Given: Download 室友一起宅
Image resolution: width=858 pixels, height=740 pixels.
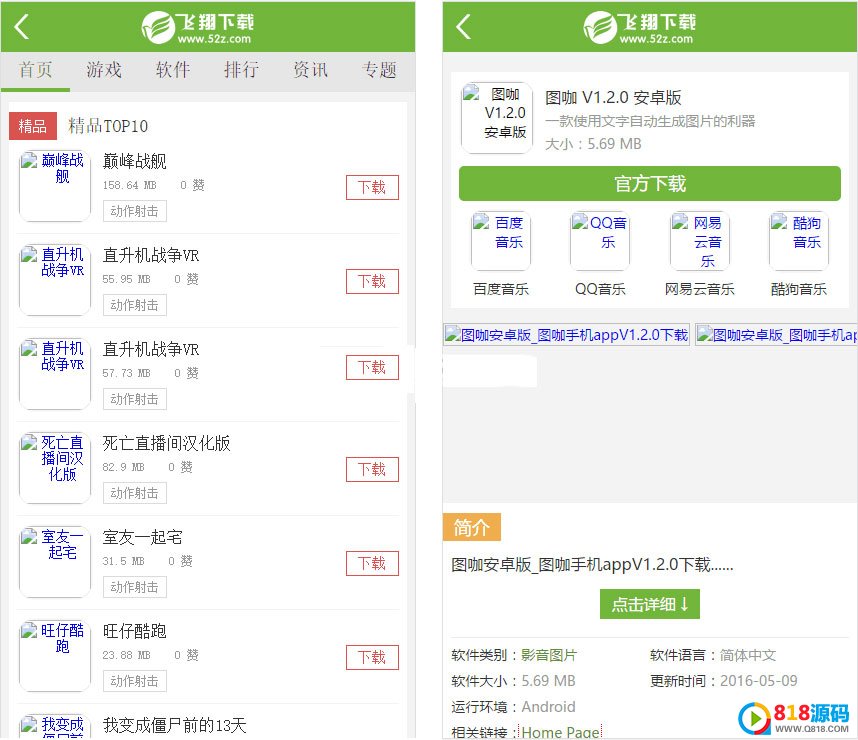Looking at the screenshot, I should click(372, 564).
